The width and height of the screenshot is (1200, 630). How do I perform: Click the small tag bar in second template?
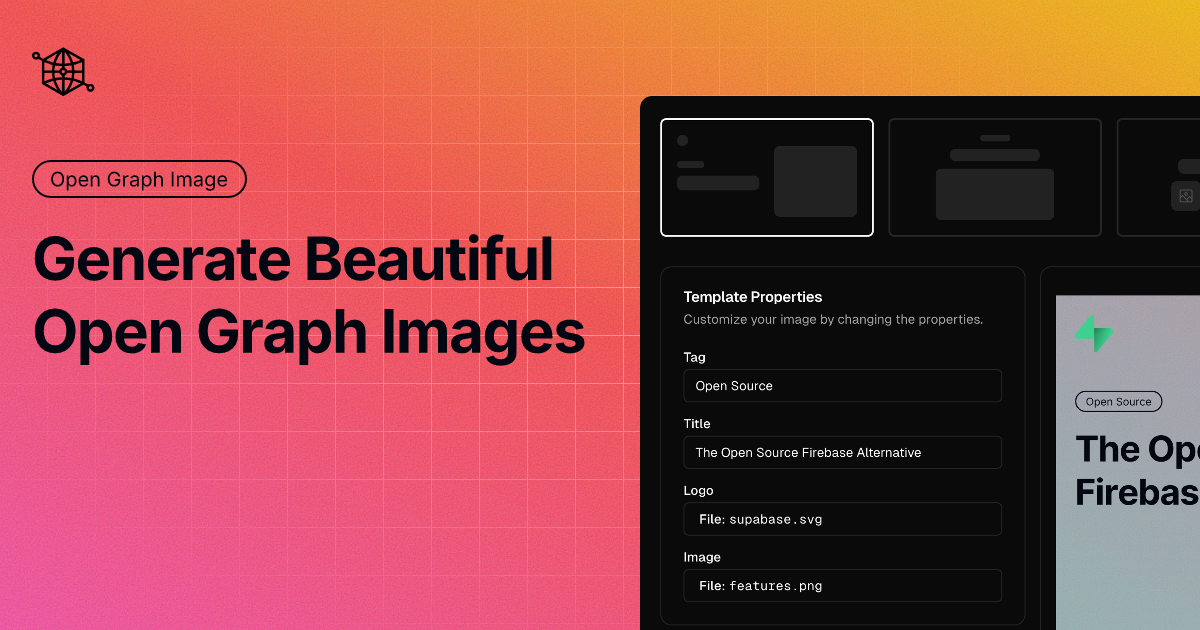coord(994,138)
